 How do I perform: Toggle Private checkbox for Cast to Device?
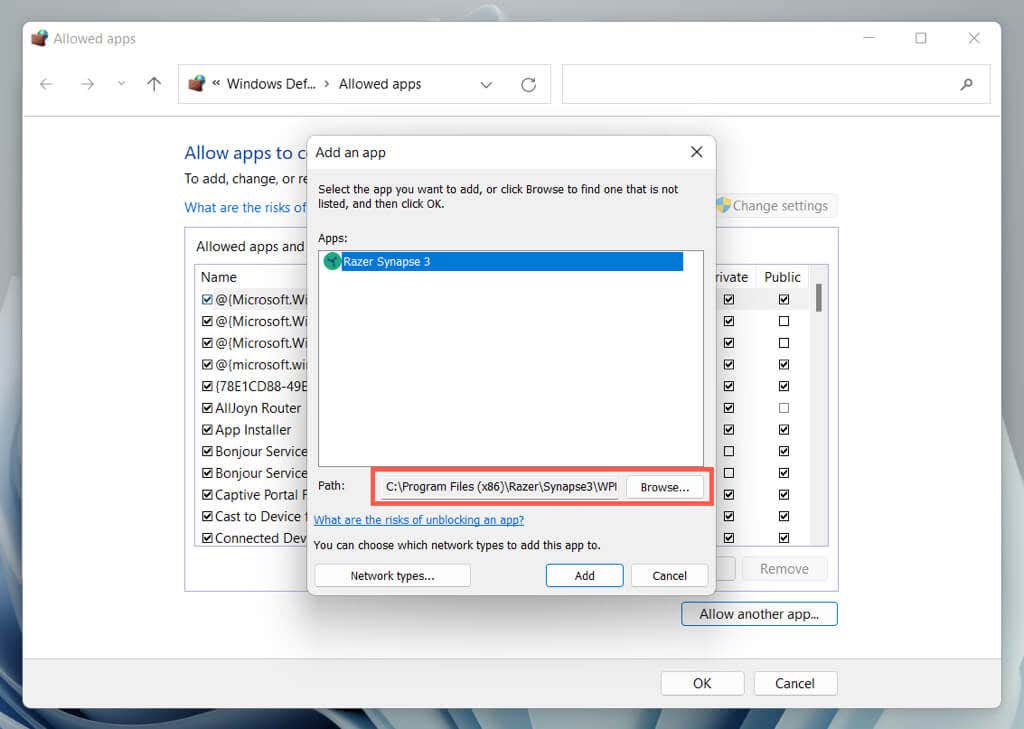[x=729, y=516]
